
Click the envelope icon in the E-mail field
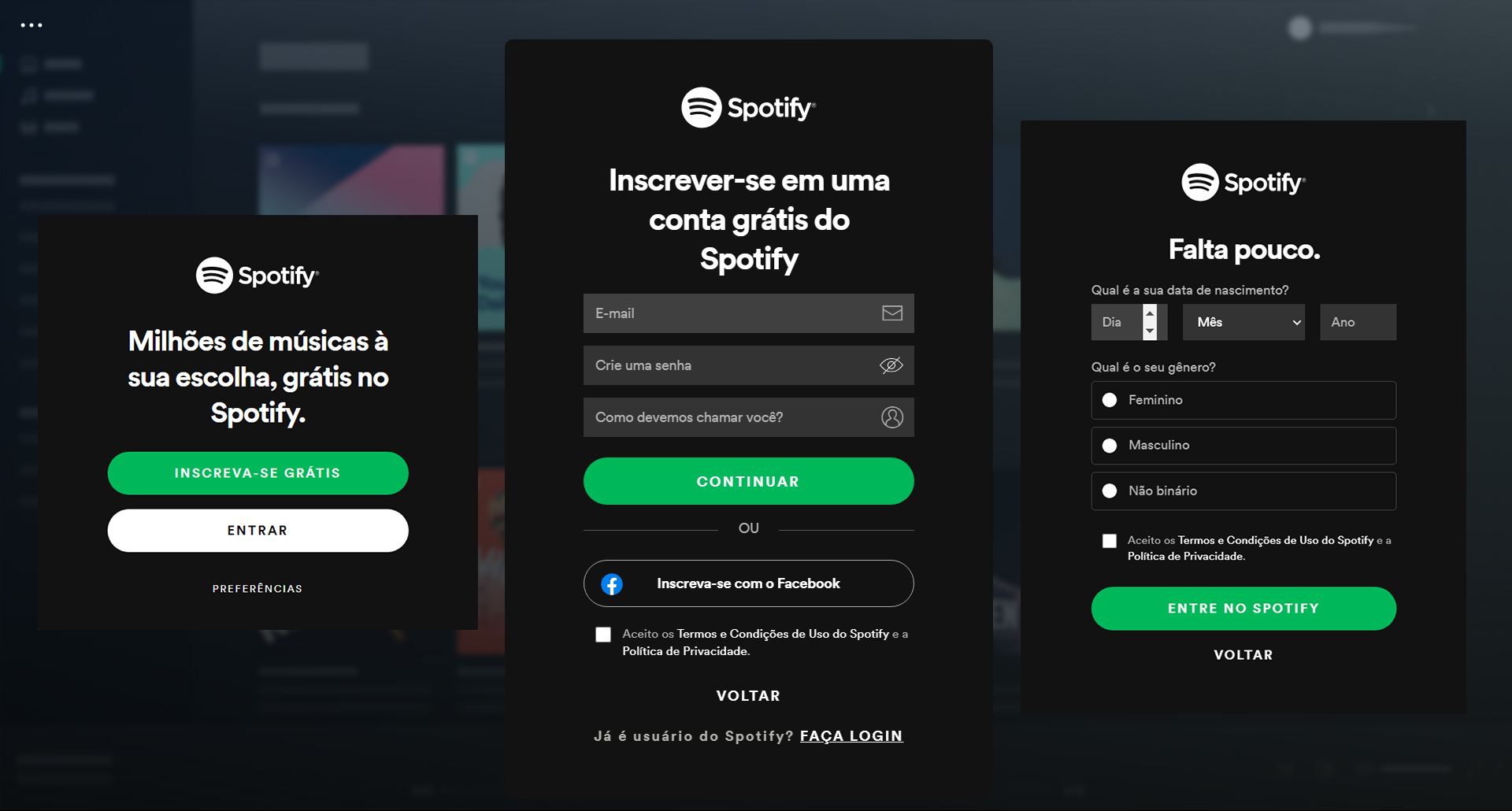click(x=892, y=313)
